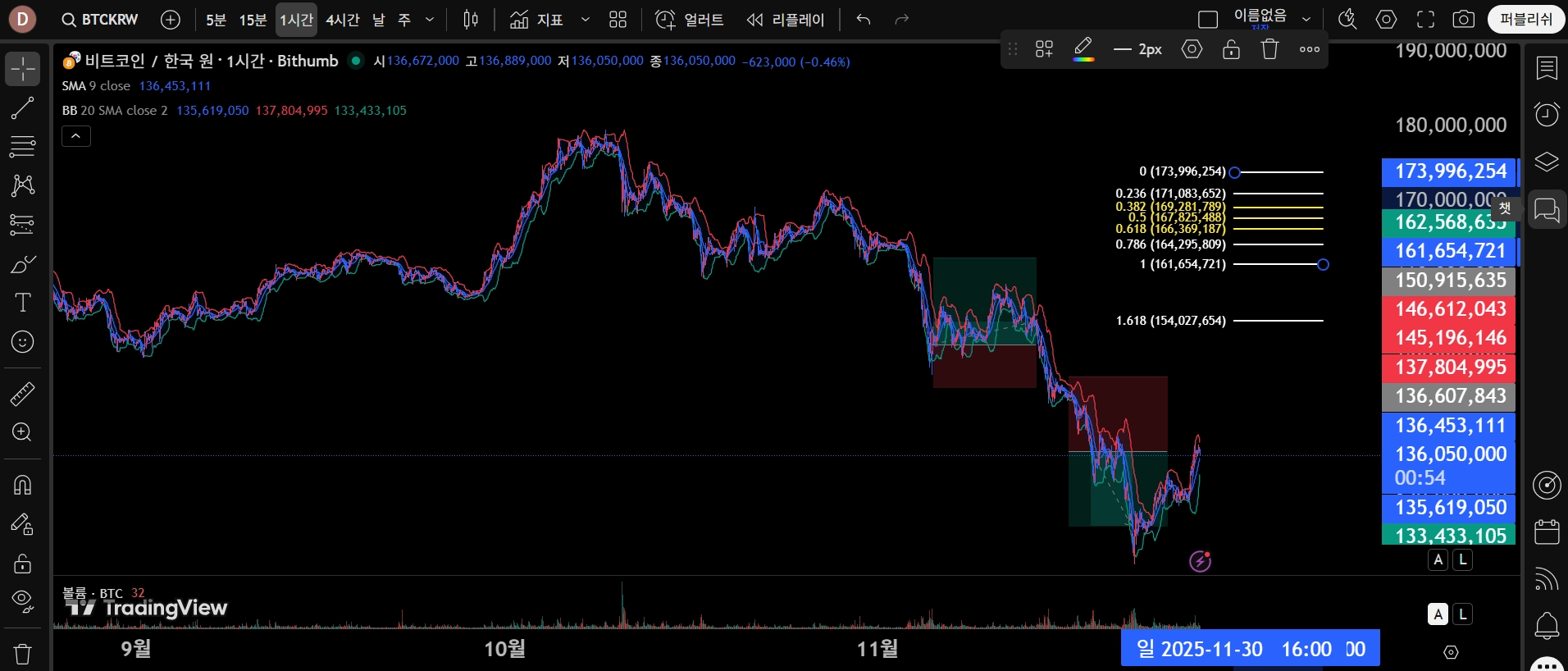Start bar replay with 리플레이
The height and width of the screenshot is (671, 1568).
point(786,20)
